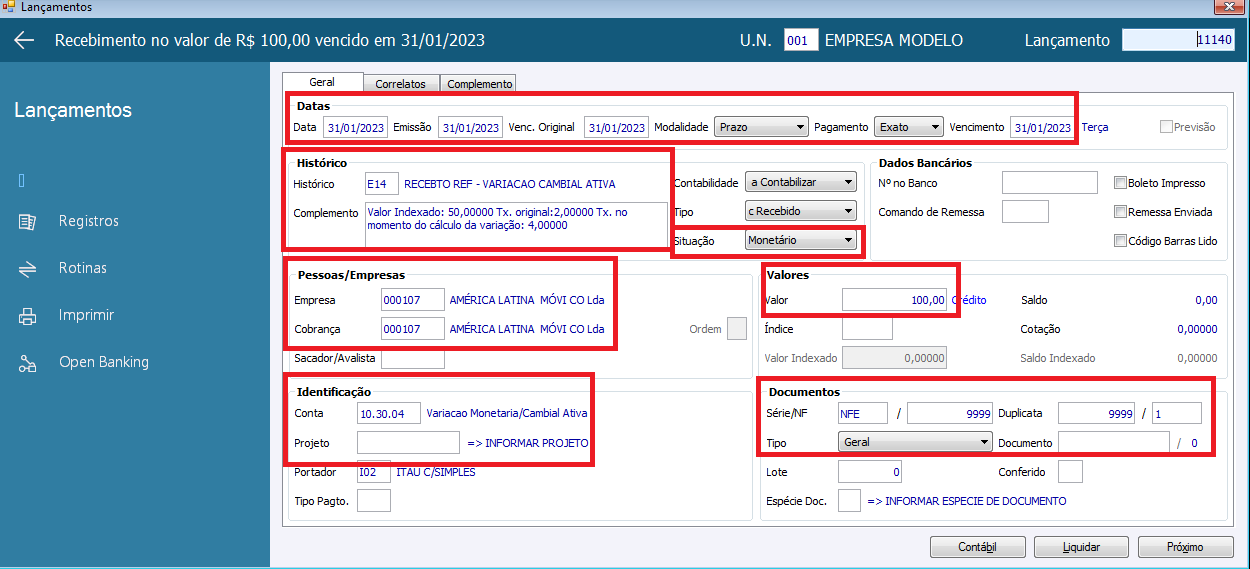
Task: Click the Próximo button
Action: pos(1185,547)
